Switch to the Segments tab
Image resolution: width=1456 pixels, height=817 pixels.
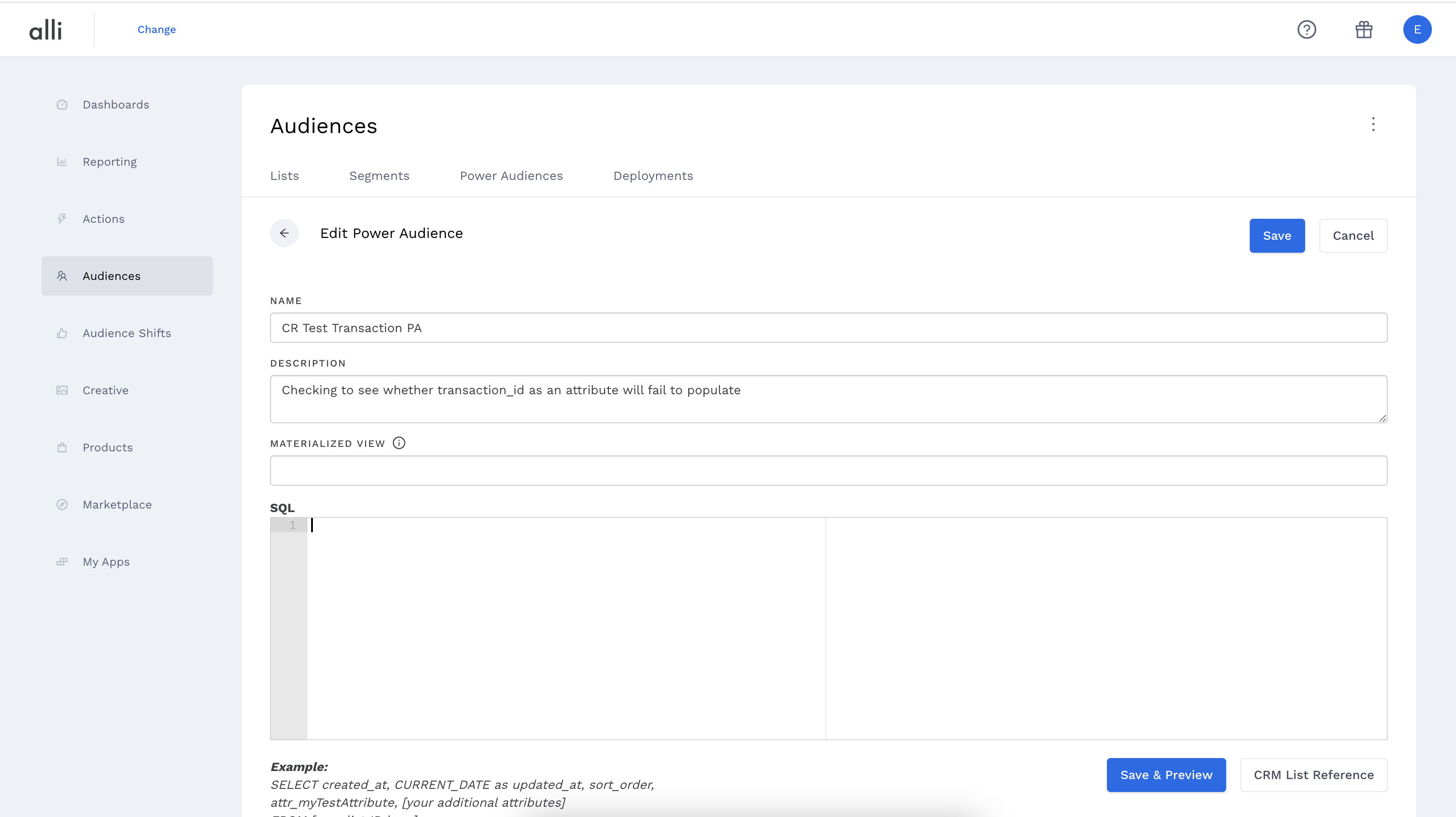click(379, 176)
